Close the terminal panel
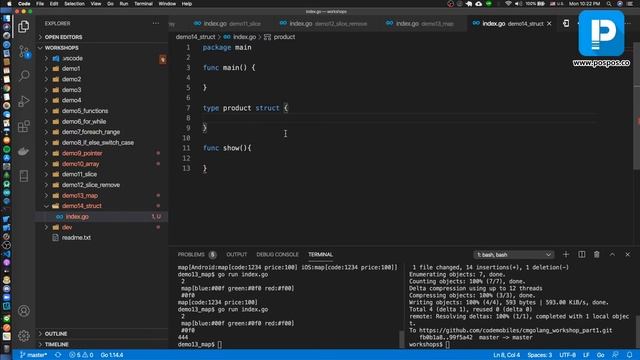Image resolution: width=640 pixels, height=360 pixels. (x=628, y=254)
